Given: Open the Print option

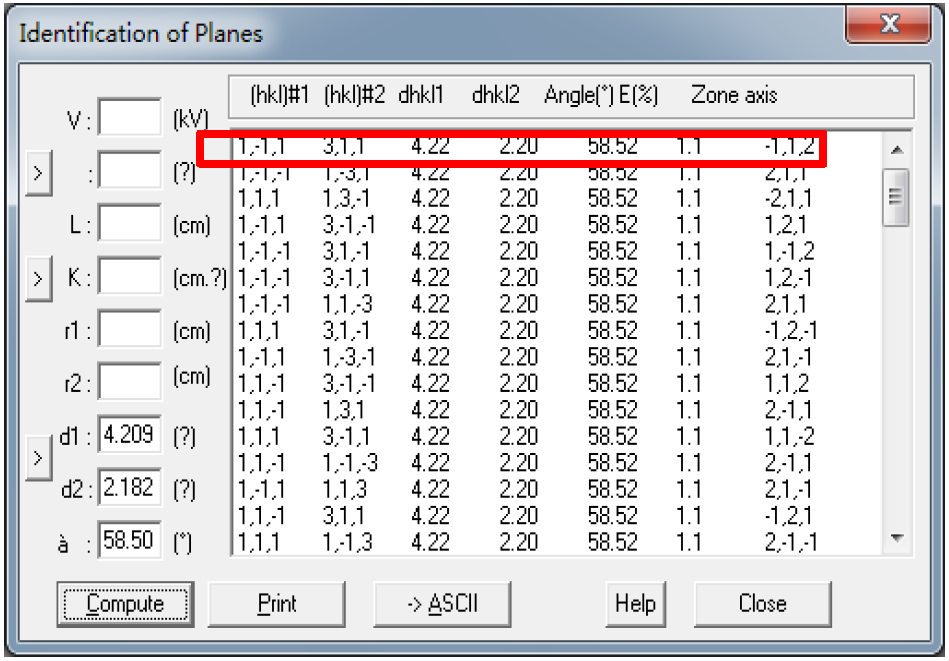Looking at the screenshot, I should 277,603.
